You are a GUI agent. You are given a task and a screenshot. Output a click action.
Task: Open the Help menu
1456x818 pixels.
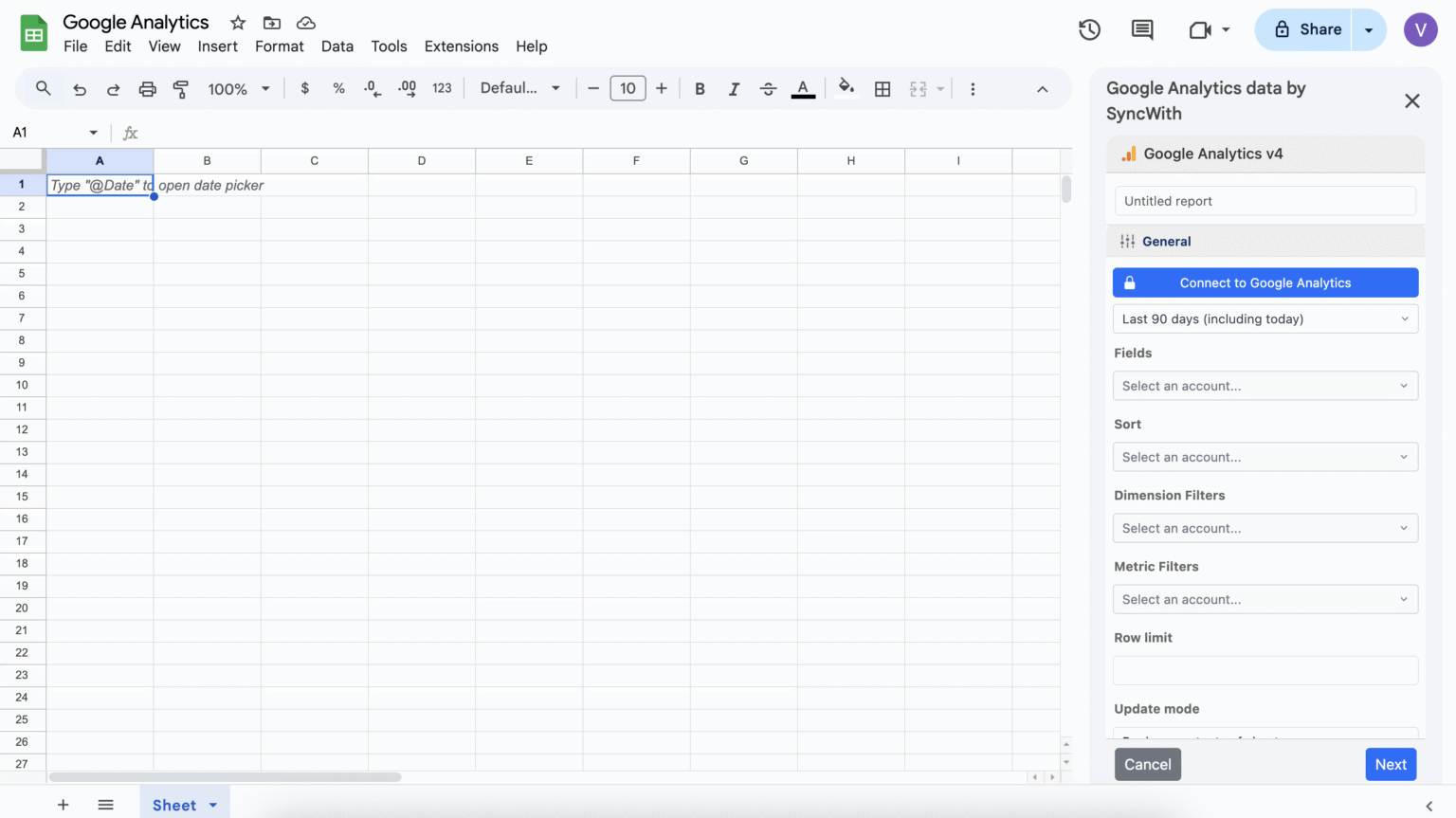click(531, 46)
